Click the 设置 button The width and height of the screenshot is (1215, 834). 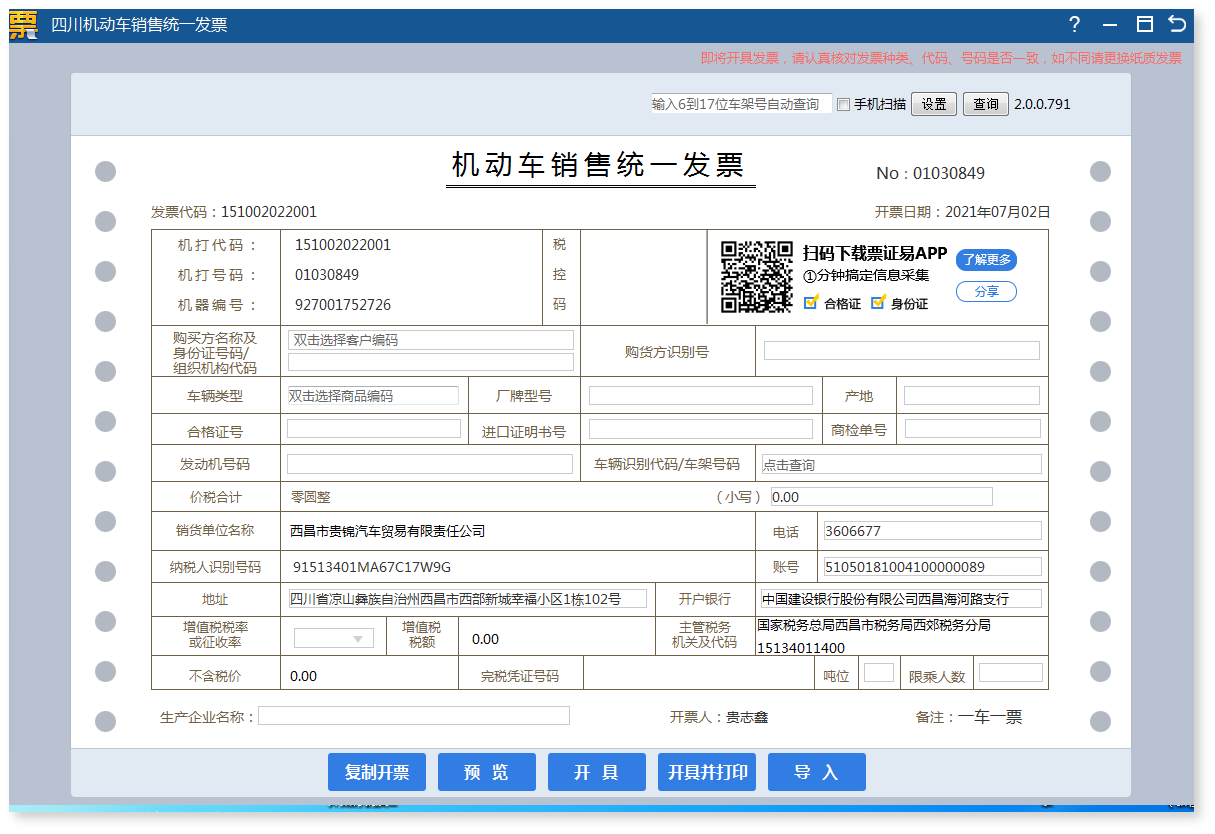click(934, 104)
